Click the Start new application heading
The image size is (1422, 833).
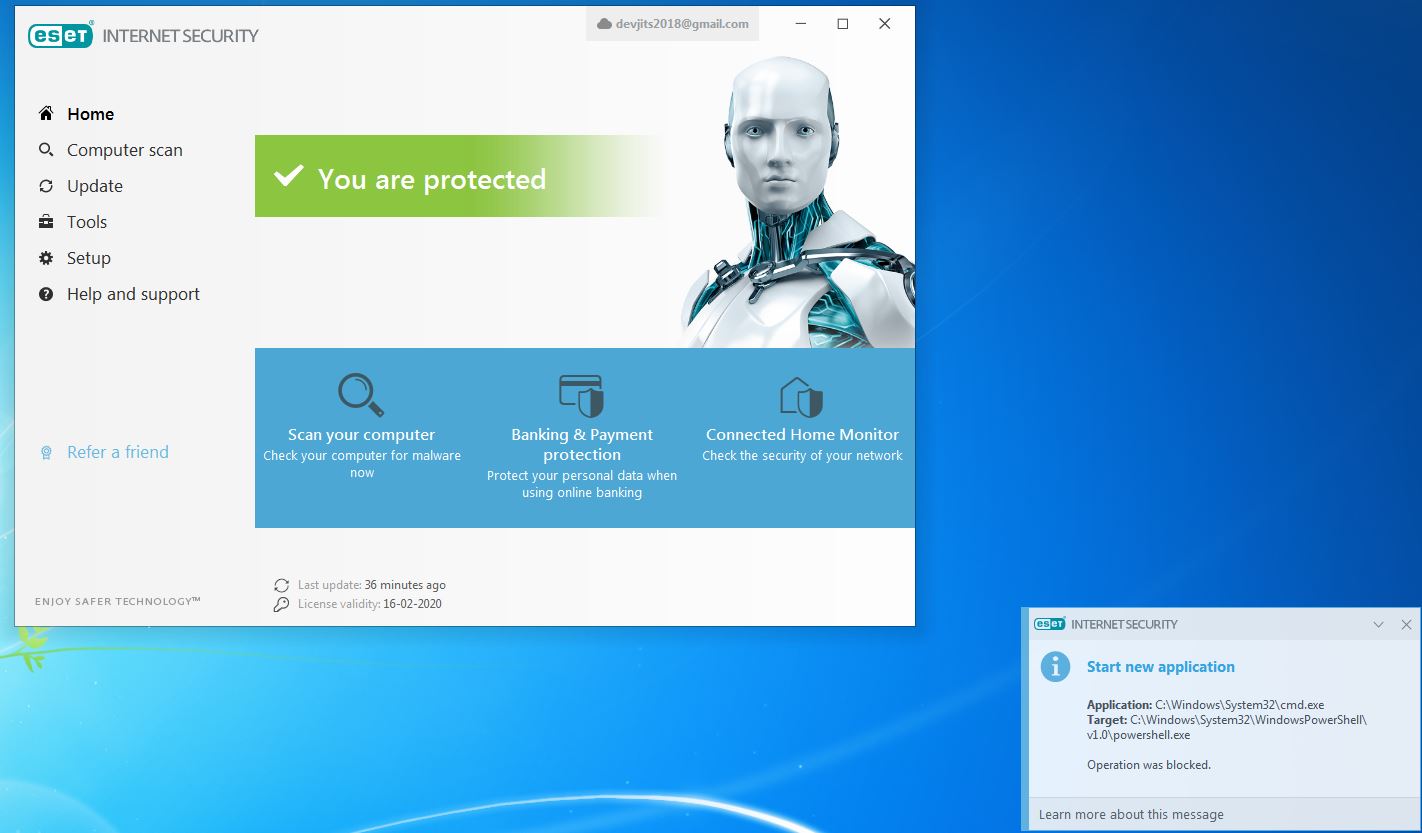[1160, 667]
